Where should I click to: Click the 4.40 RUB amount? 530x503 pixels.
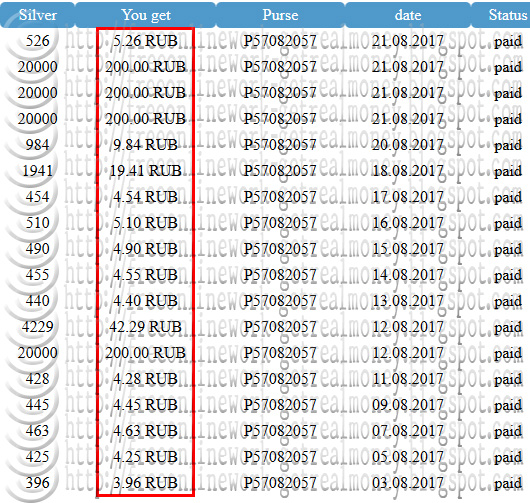click(x=145, y=301)
